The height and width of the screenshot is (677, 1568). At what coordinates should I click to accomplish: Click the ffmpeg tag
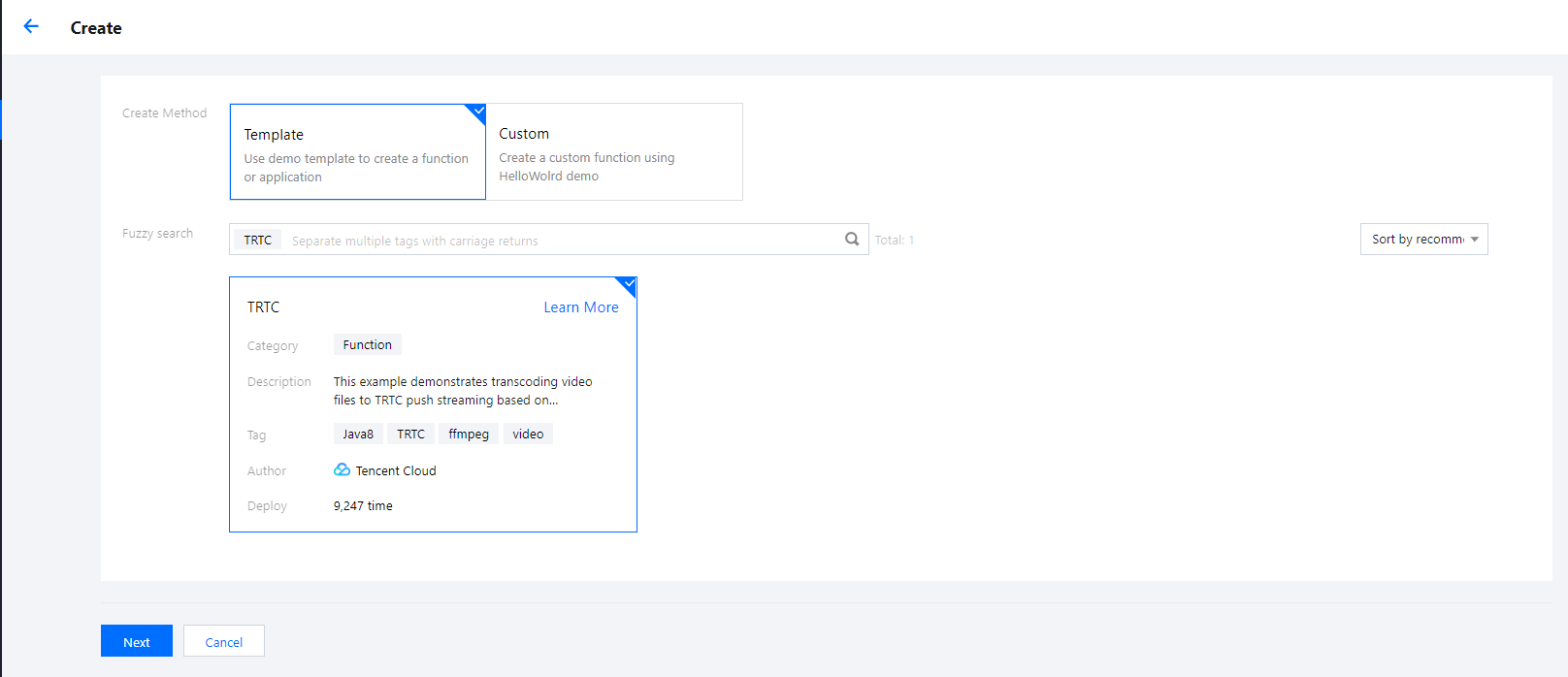(x=469, y=434)
